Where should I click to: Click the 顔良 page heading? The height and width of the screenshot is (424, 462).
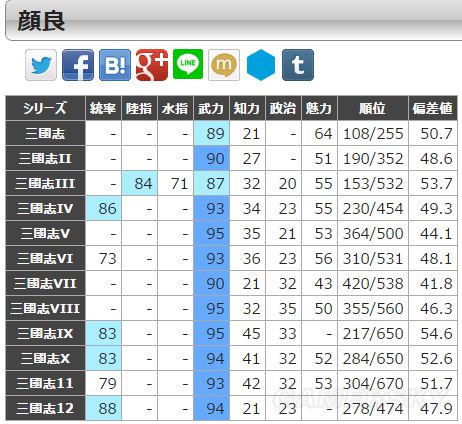(x=41, y=21)
